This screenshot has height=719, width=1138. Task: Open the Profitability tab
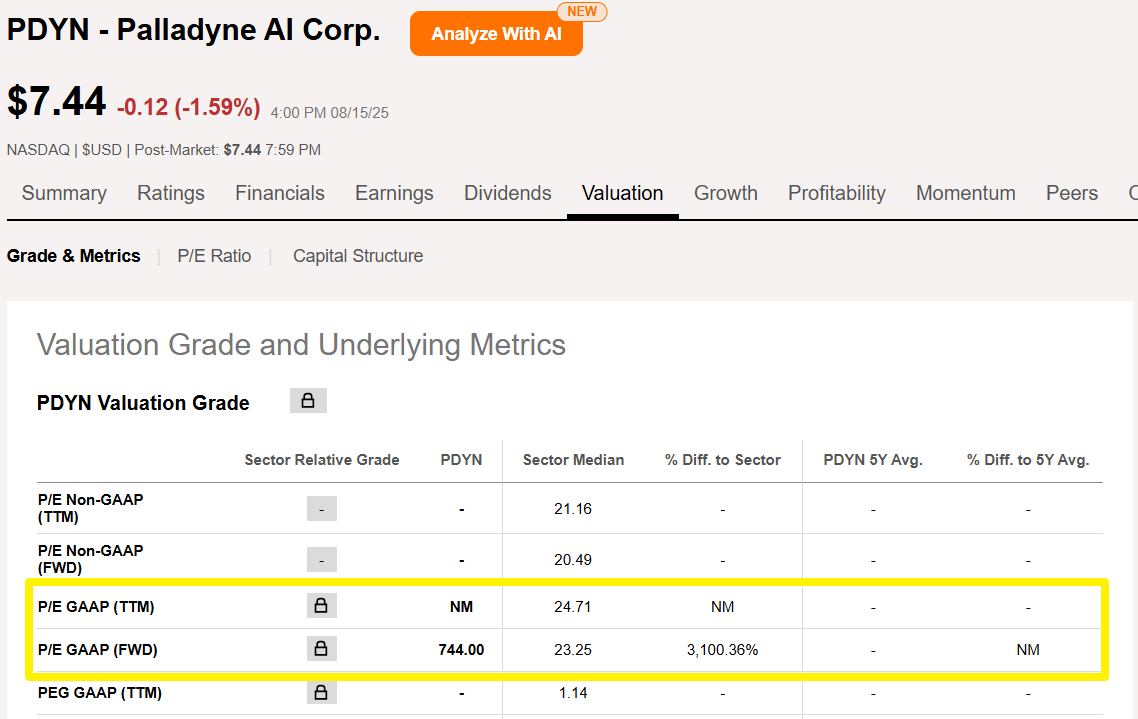837,193
